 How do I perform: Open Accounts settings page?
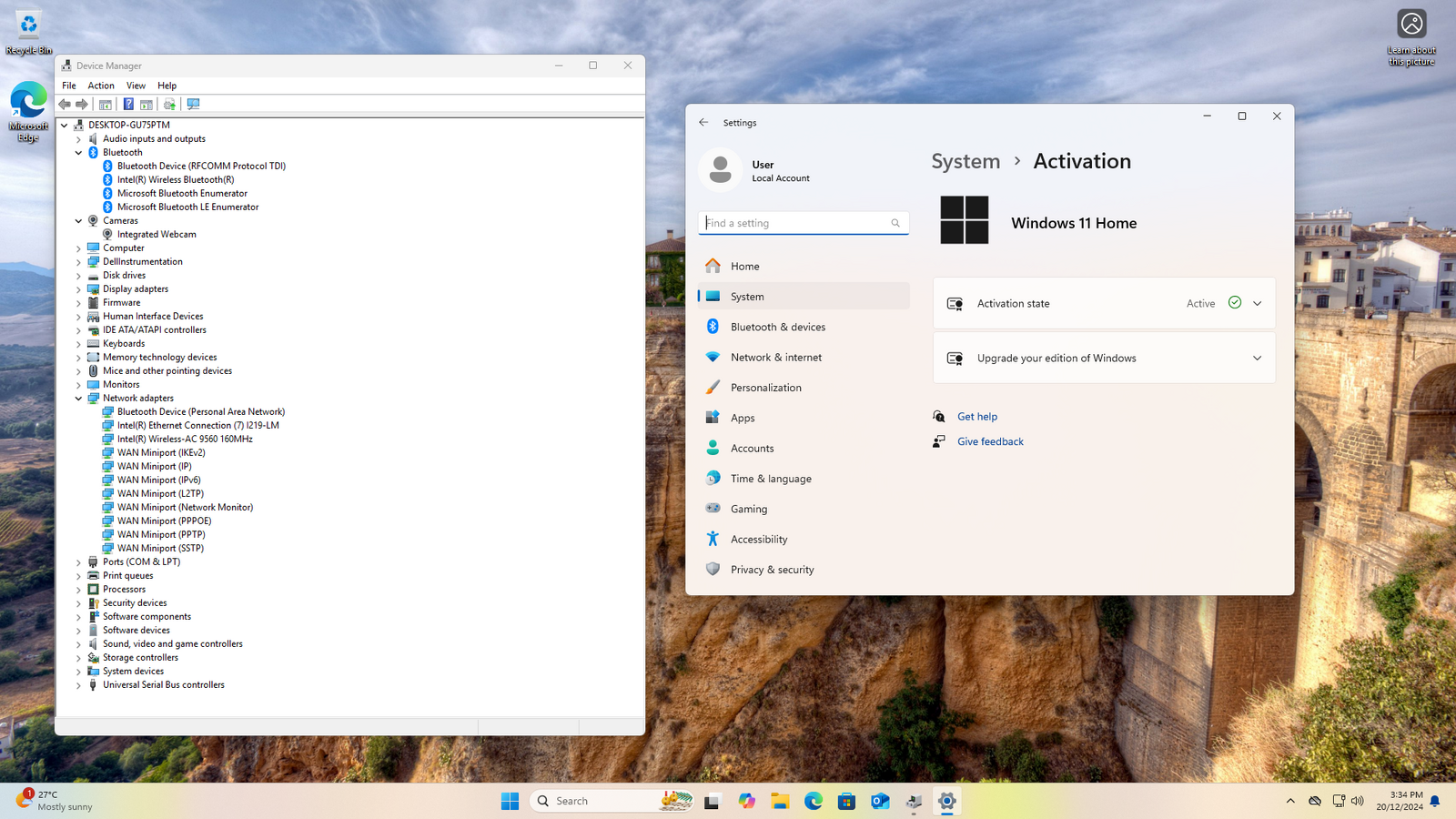(804, 448)
